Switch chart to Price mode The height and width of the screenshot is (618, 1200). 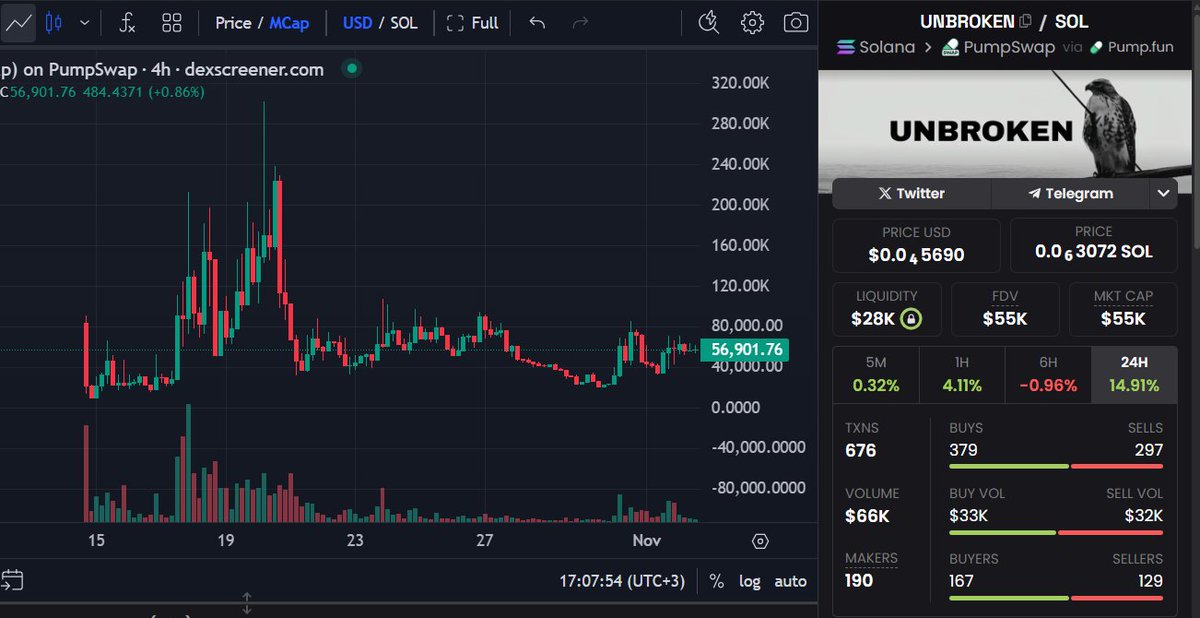point(233,22)
